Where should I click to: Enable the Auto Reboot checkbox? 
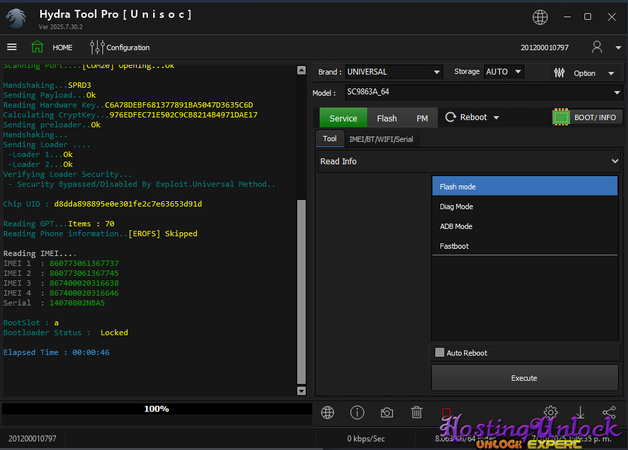[x=440, y=352]
